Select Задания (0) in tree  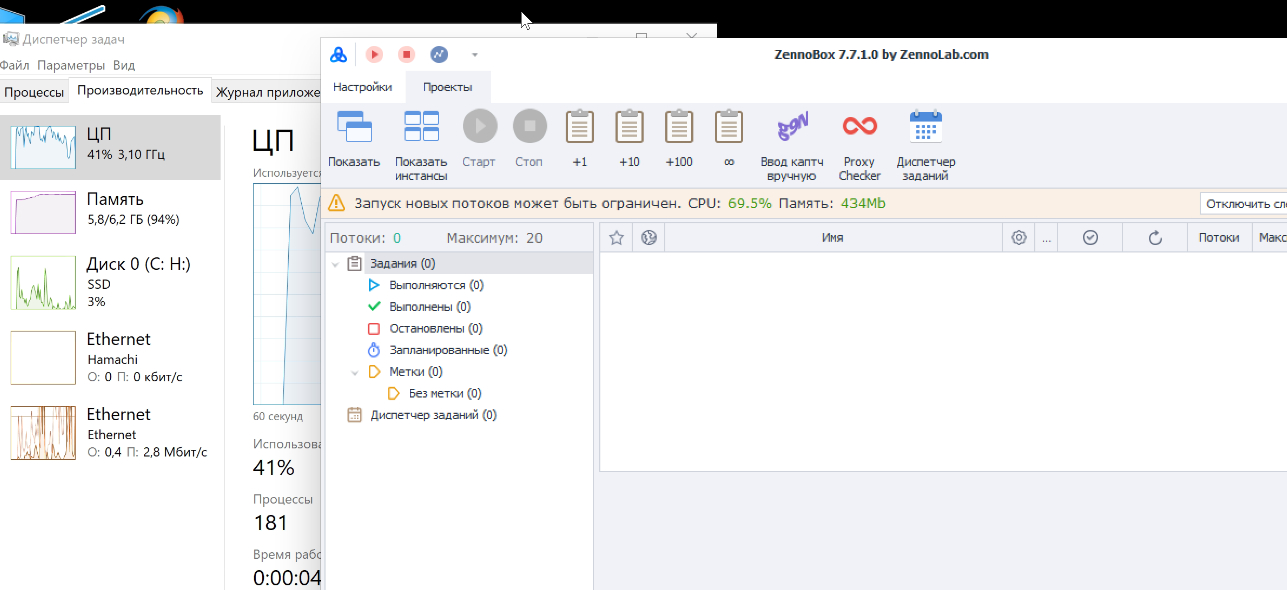point(402,264)
